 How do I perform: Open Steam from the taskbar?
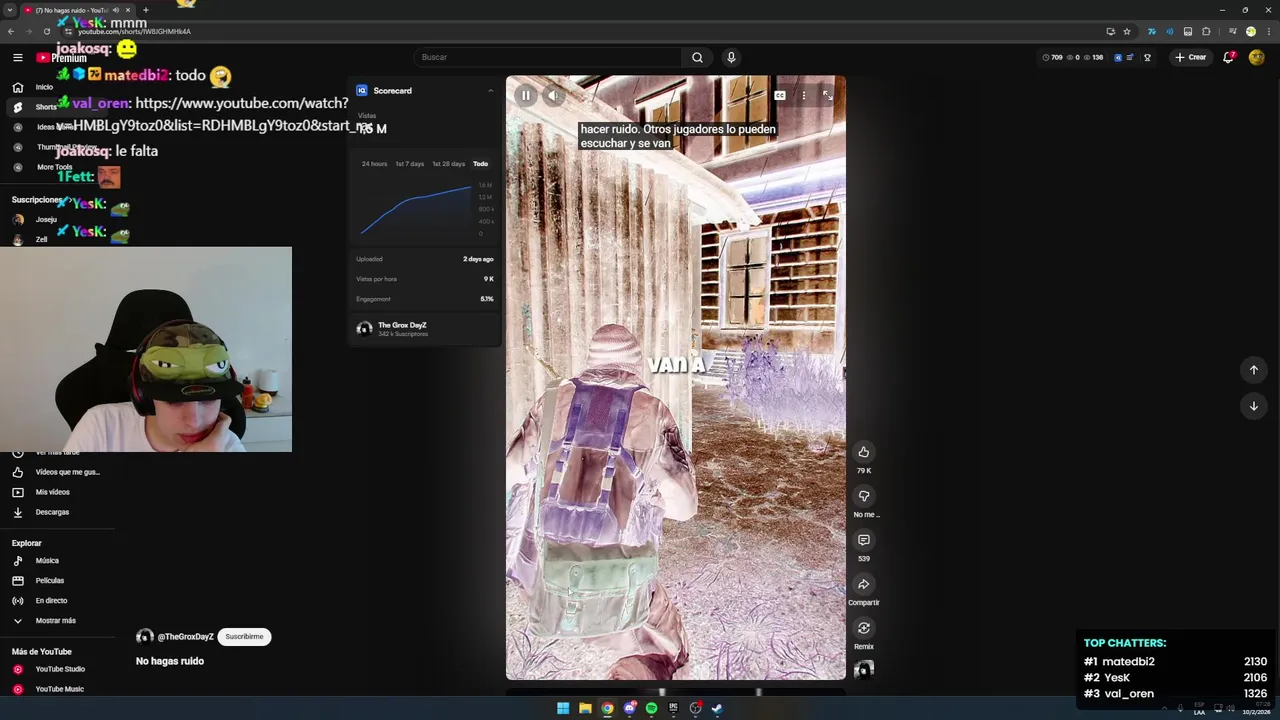pyautogui.click(x=717, y=709)
